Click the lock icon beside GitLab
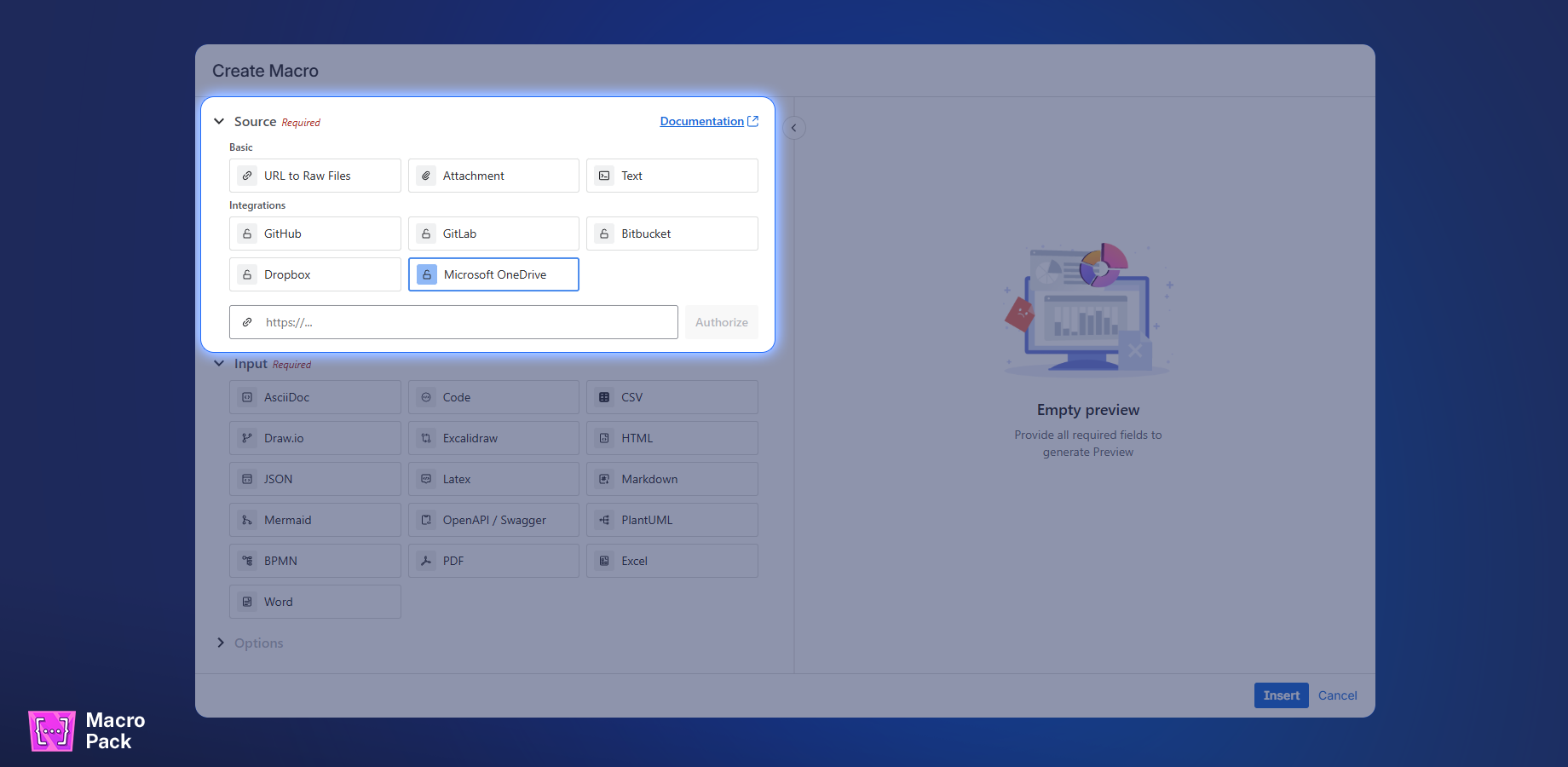1568x767 pixels. (426, 234)
